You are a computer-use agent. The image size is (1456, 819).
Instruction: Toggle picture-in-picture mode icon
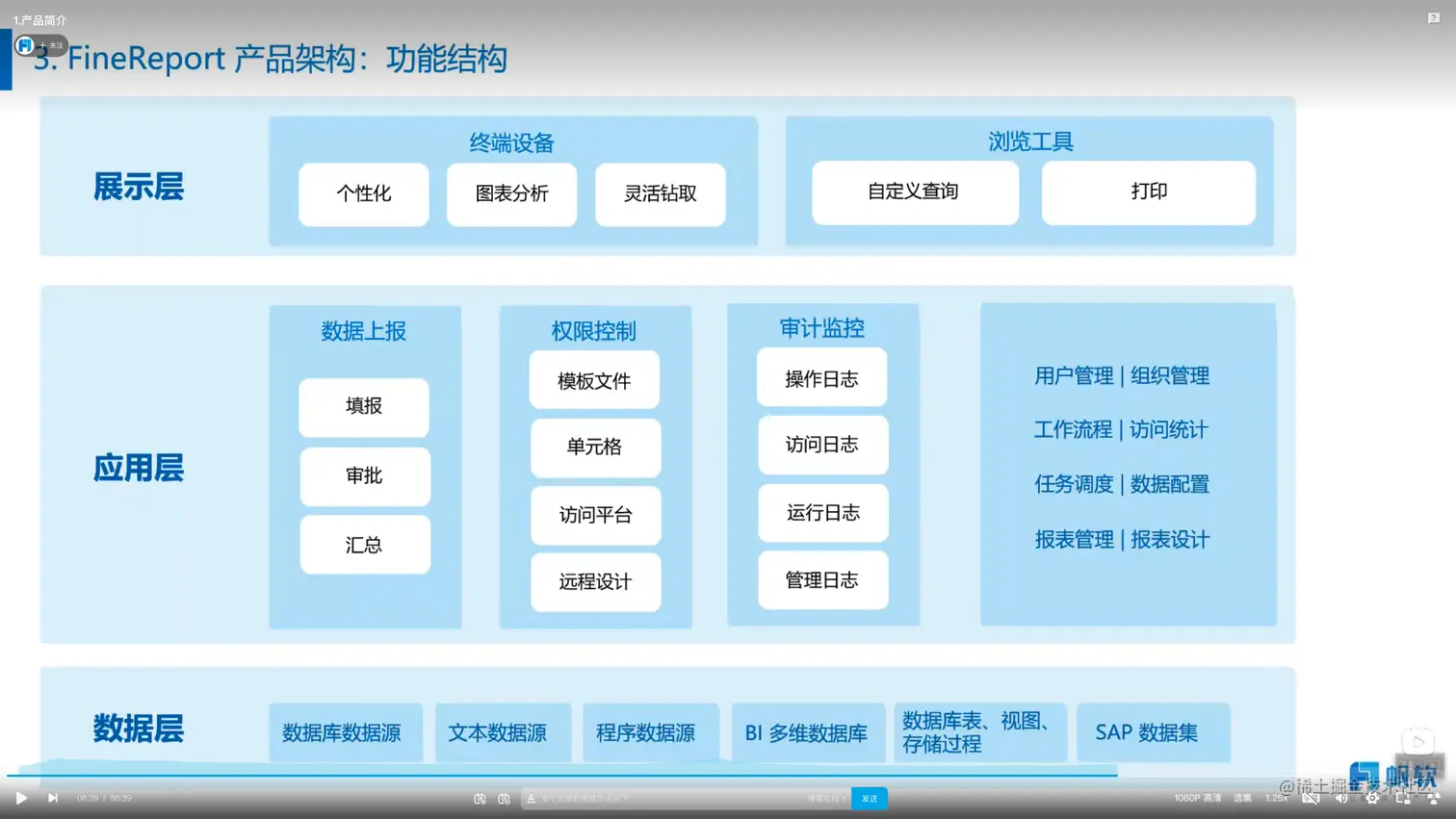(x=1403, y=798)
